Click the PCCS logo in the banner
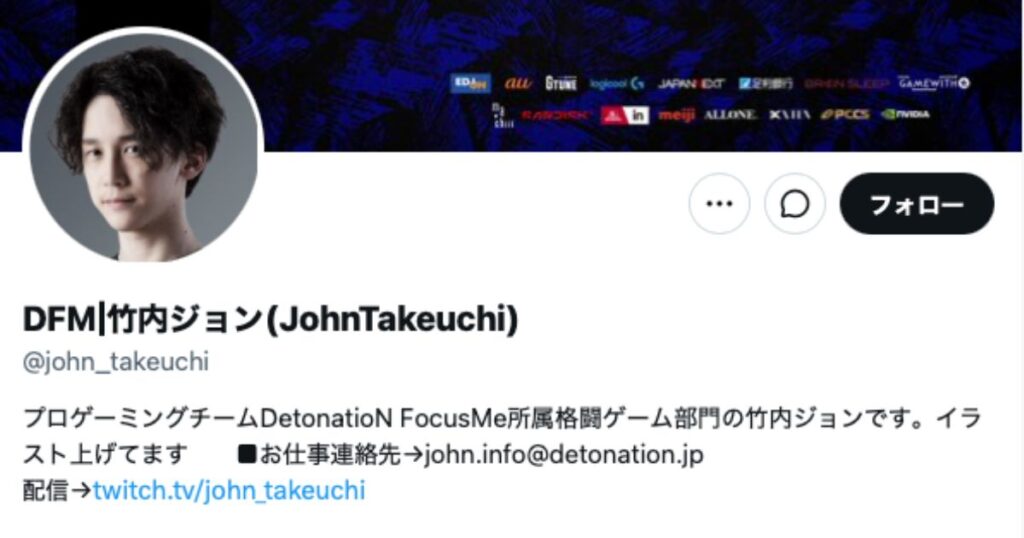This screenshot has width=1024, height=538. click(x=846, y=114)
